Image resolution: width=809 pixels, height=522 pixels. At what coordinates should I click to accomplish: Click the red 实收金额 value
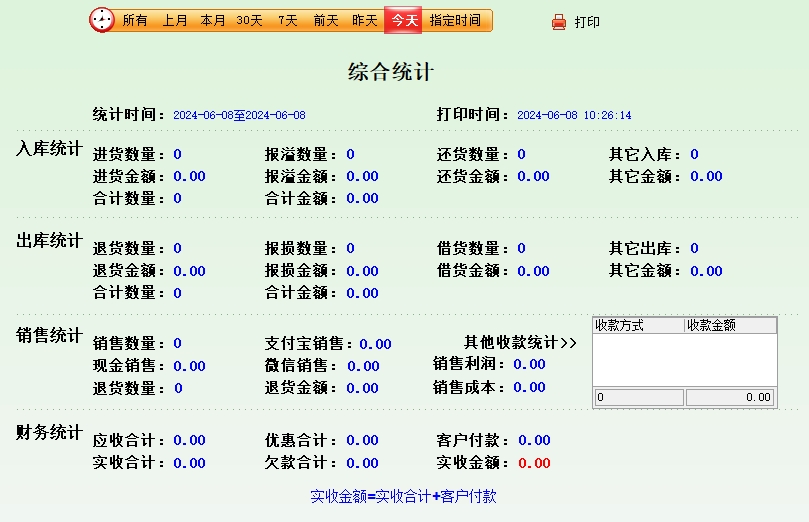point(534,463)
